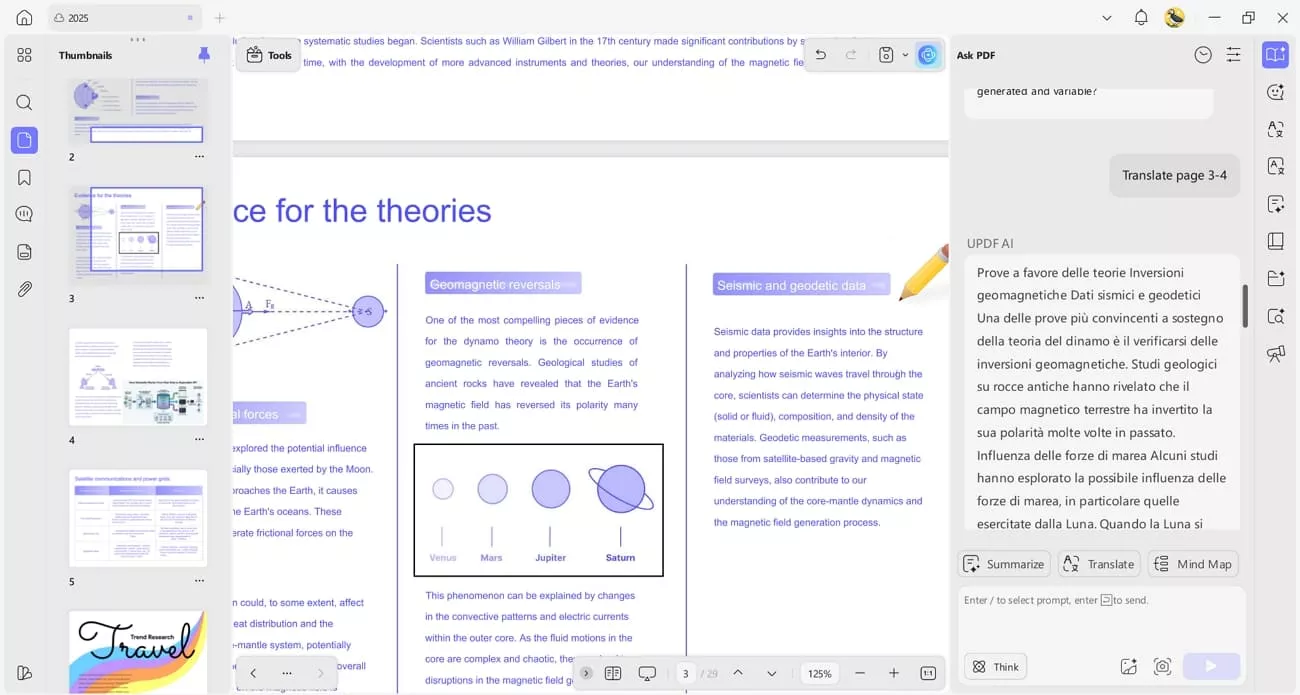The width and height of the screenshot is (1300, 695).
Task: Undo the last action
Action: (x=820, y=55)
